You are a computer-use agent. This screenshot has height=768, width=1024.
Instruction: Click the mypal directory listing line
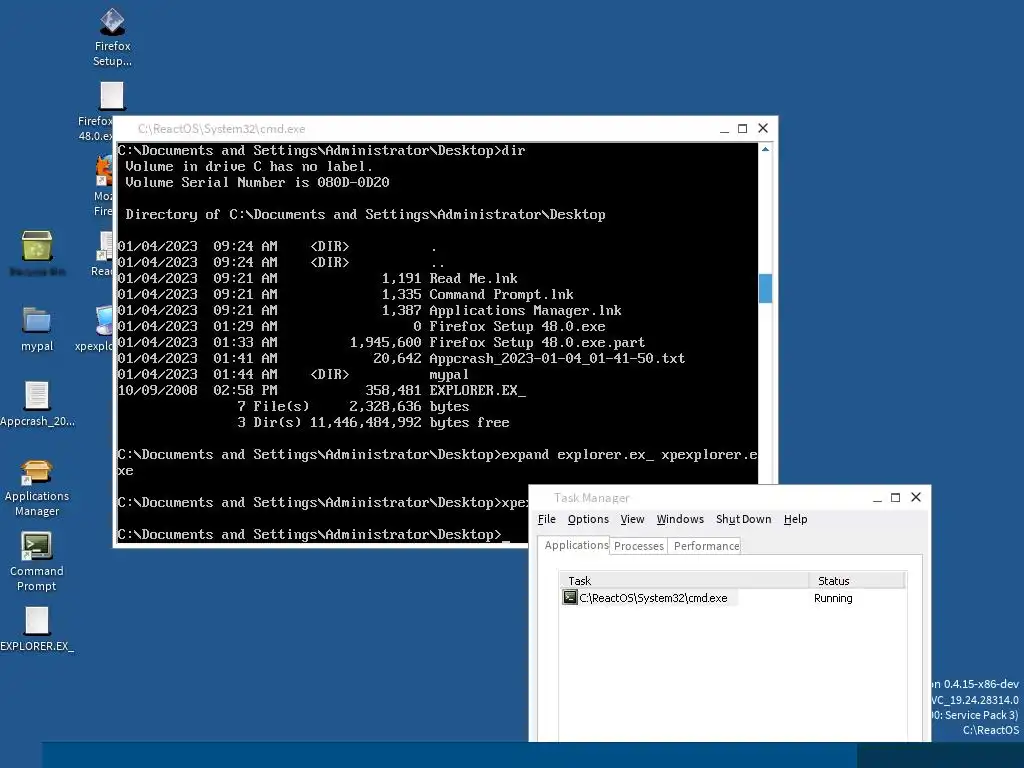293,374
